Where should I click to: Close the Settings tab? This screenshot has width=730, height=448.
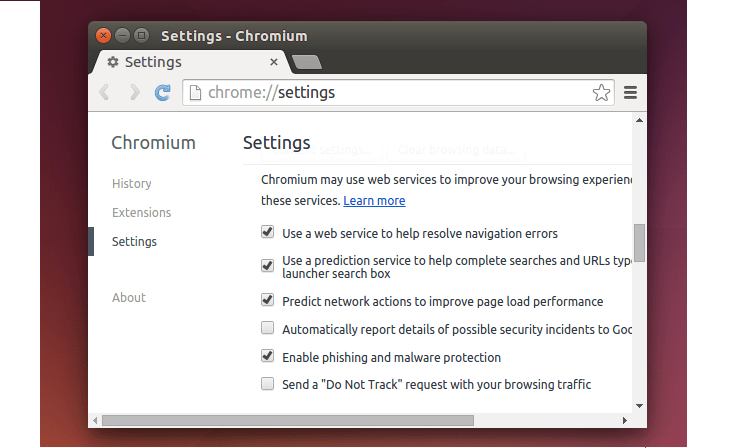274,62
